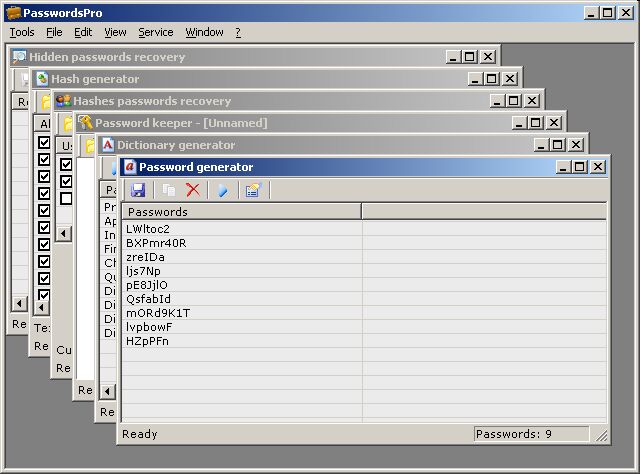This screenshot has height=474, width=640.
Task: Delete passwords using the red X icon
Action: click(x=193, y=190)
